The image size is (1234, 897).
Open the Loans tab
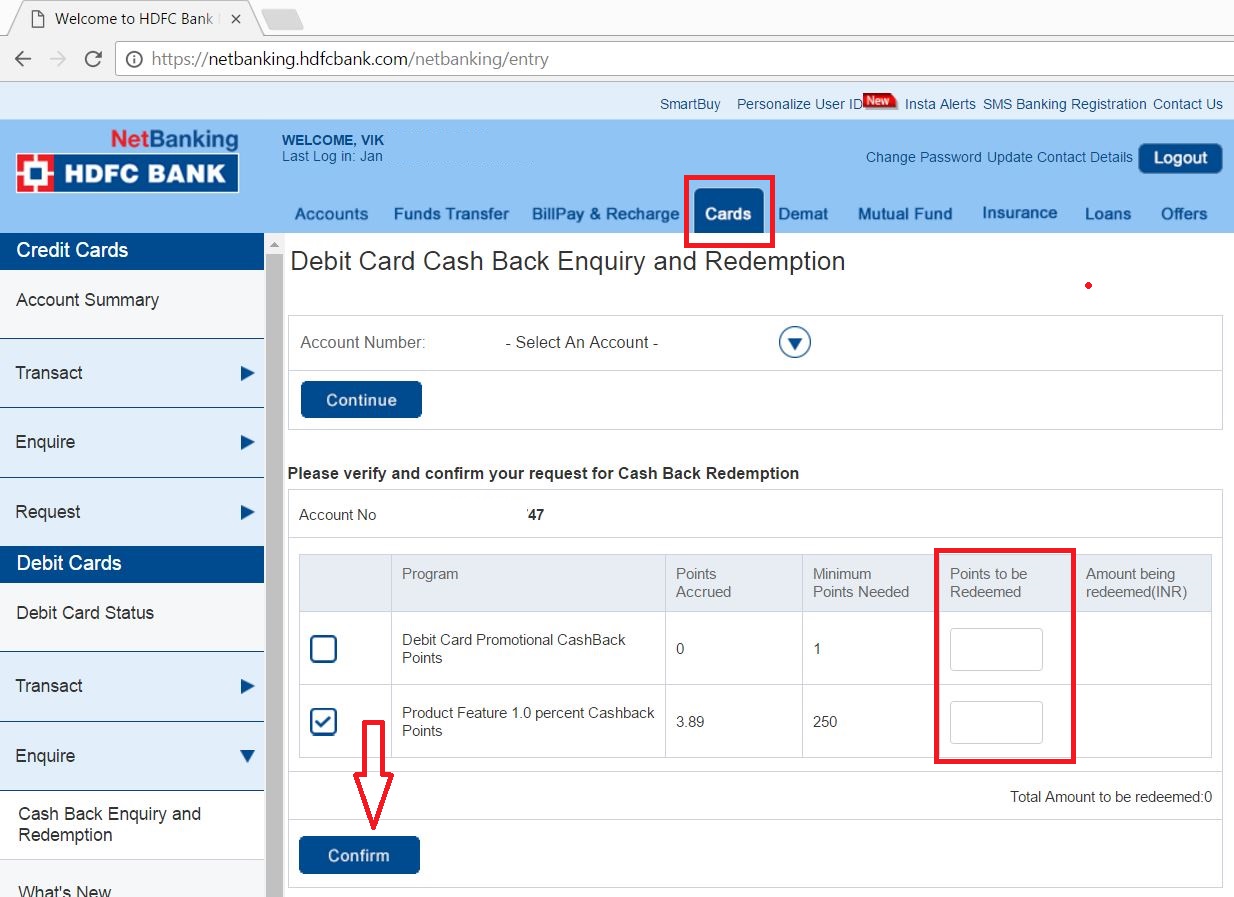pyautogui.click(x=1108, y=214)
